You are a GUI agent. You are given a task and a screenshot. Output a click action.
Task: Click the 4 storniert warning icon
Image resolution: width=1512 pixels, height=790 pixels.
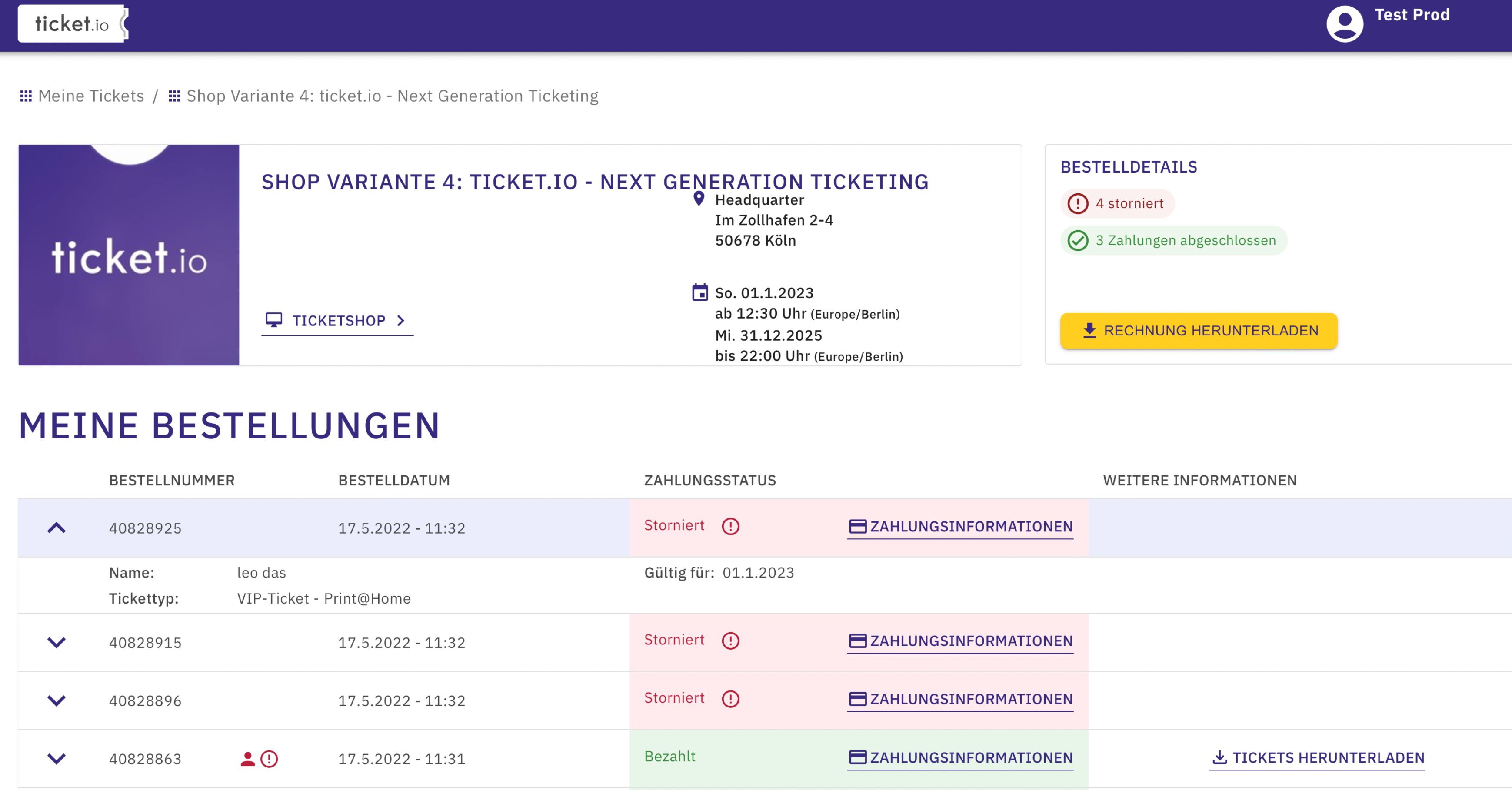pyautogui.click(x=1077, y=203)
